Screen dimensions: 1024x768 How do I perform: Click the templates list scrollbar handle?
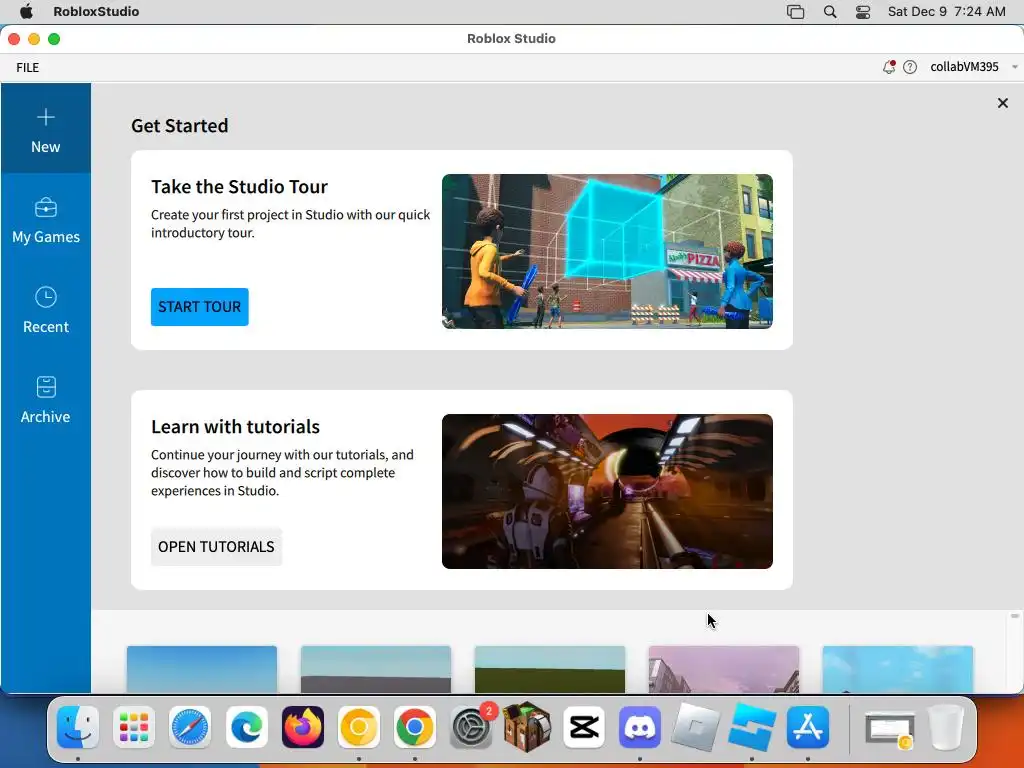point(1014,616)
